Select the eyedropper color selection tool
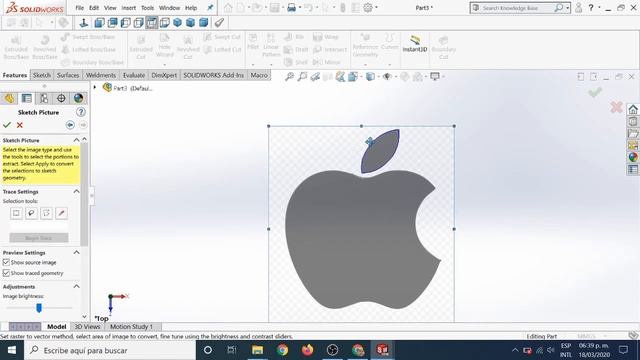This screenshot has width=640, height=360. 62,213
